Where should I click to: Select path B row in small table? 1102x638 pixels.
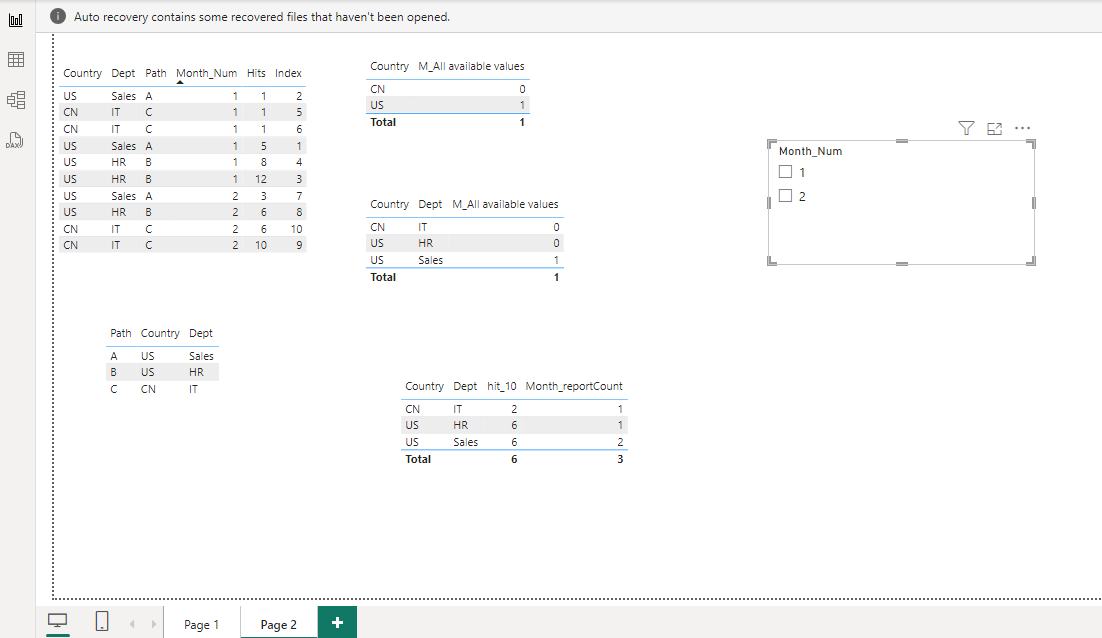(162, 372)
